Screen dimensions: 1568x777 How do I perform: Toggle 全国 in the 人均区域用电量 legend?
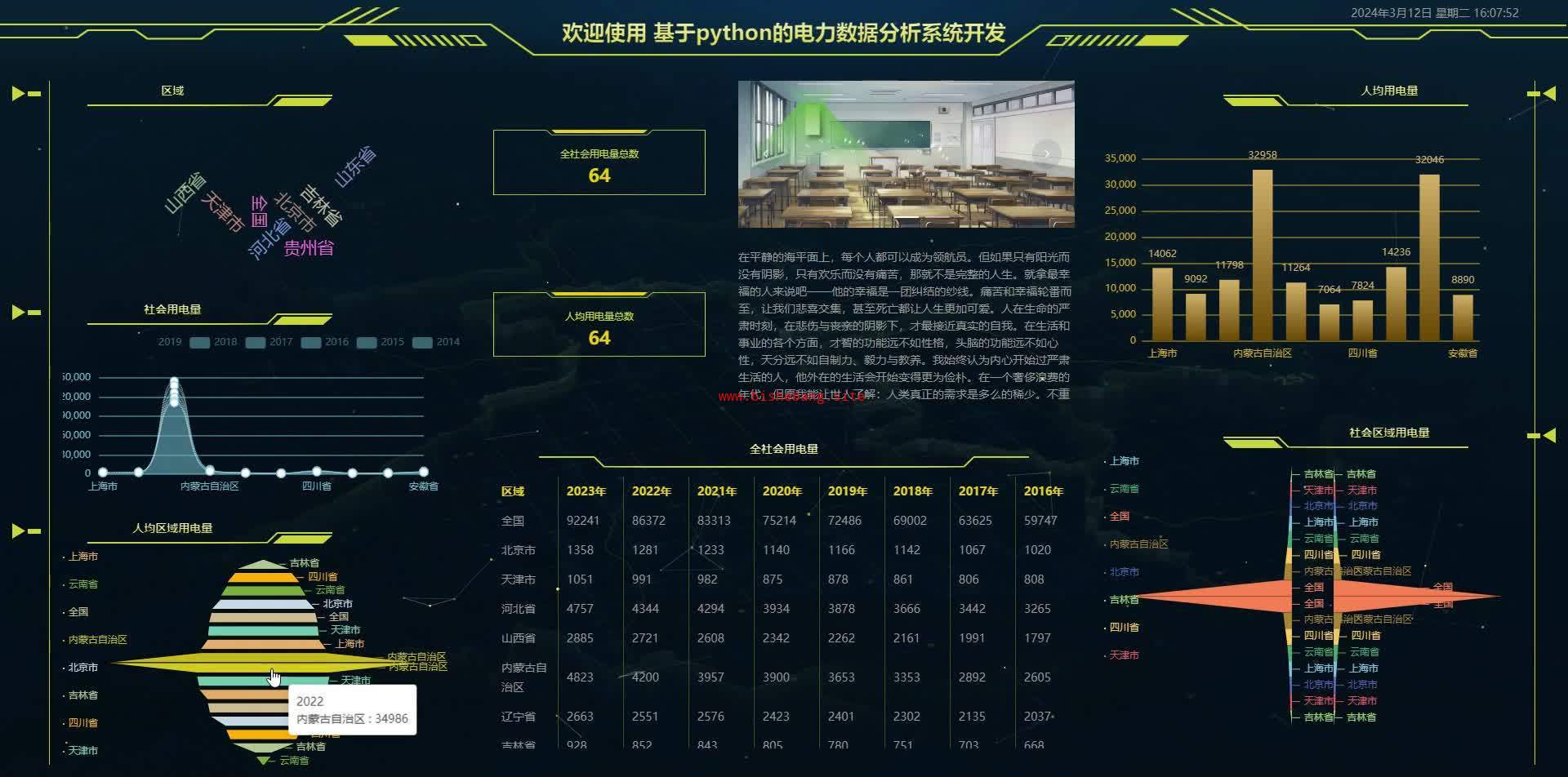pos(76,612)
